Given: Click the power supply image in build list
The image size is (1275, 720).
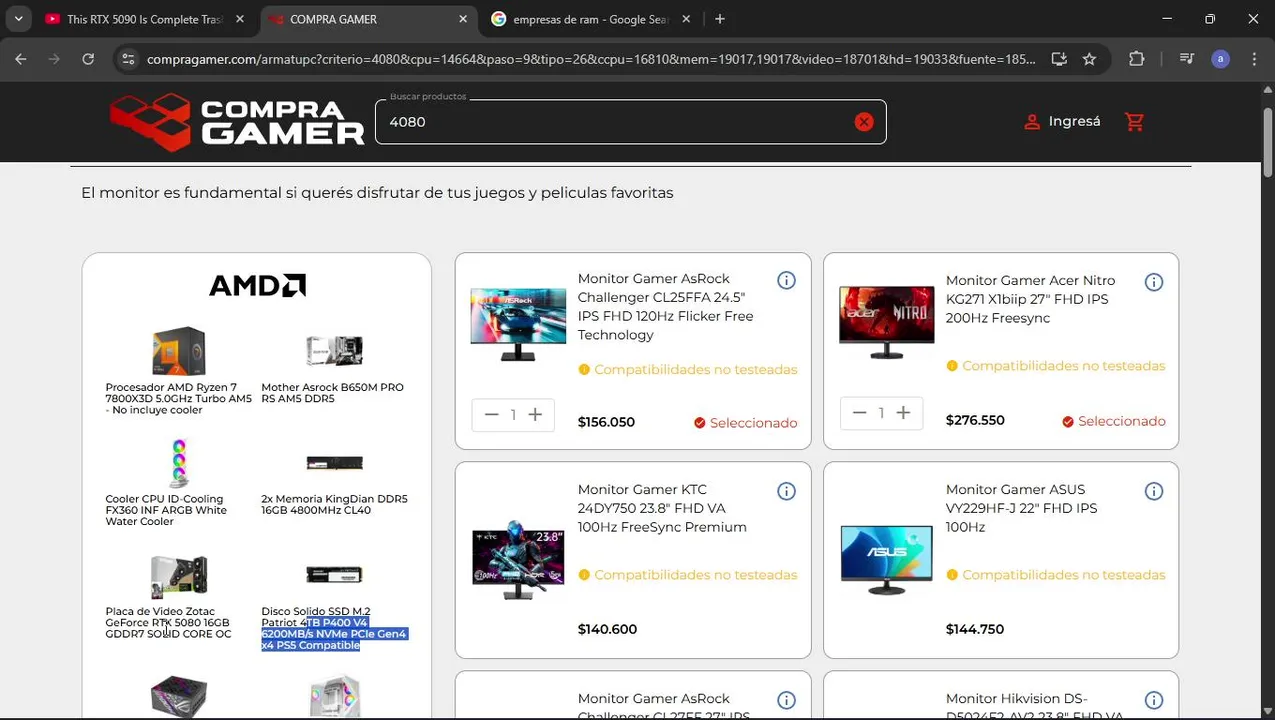Looking at the screenshot, I should pos(179,697).
